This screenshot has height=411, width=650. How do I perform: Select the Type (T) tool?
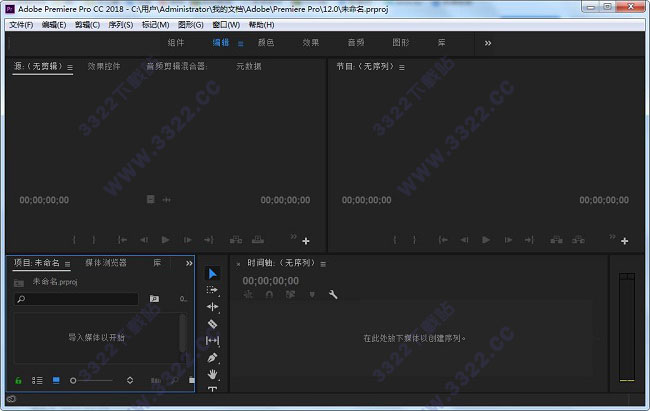click(212, 389)
